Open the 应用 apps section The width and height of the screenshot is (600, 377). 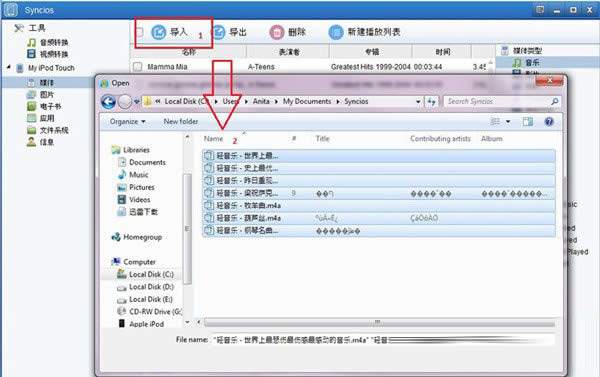(41, 118)
